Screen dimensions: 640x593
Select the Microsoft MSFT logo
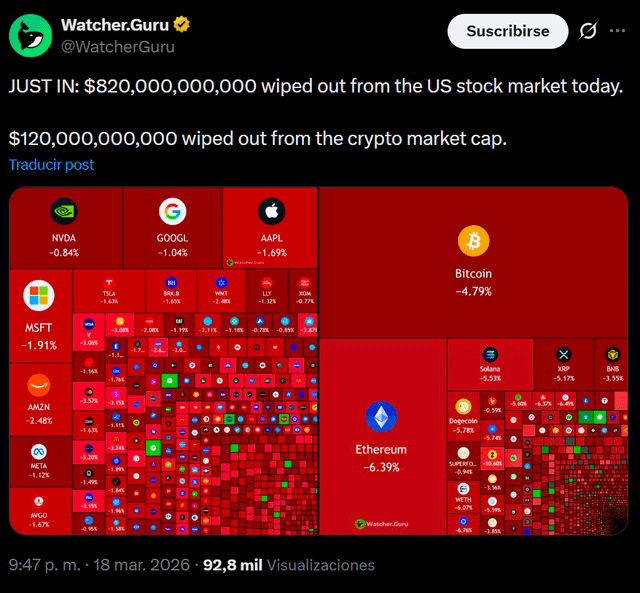point(39,296)
